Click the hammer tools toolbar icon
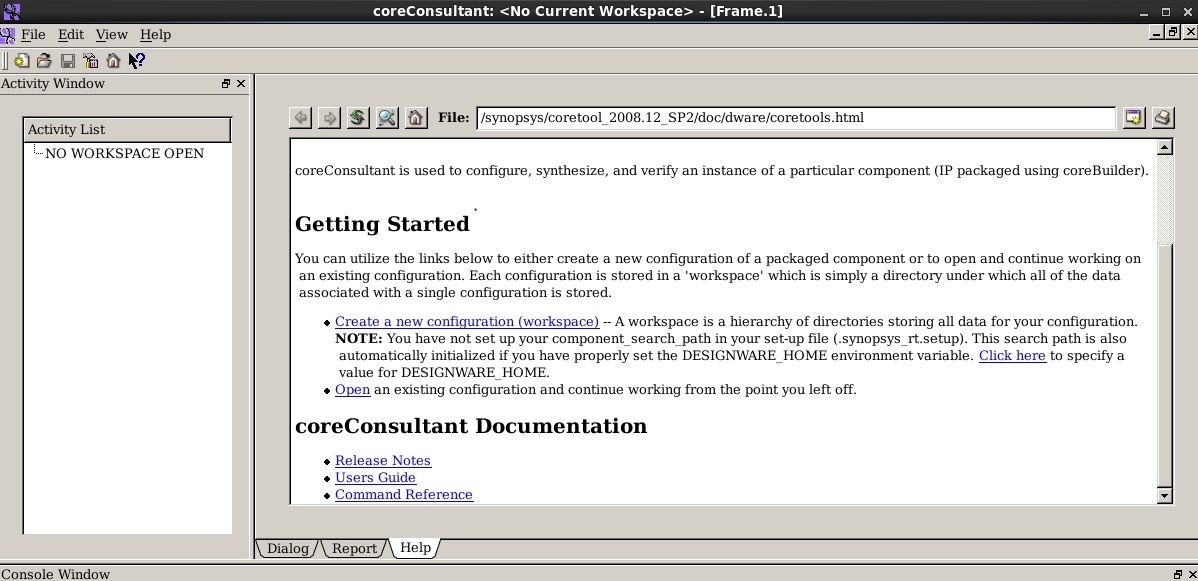This screenshot has width=1198, height=581. 90,61
